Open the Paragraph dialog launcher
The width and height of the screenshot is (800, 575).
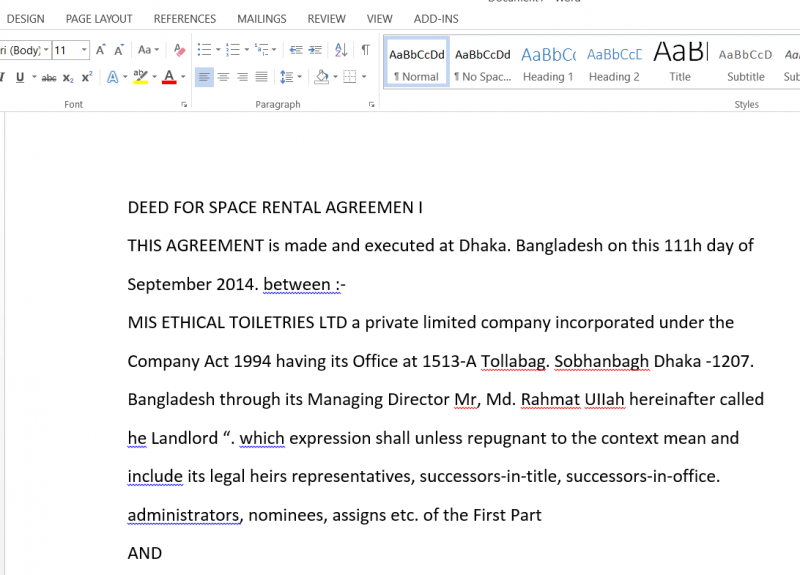click(371, 105)
